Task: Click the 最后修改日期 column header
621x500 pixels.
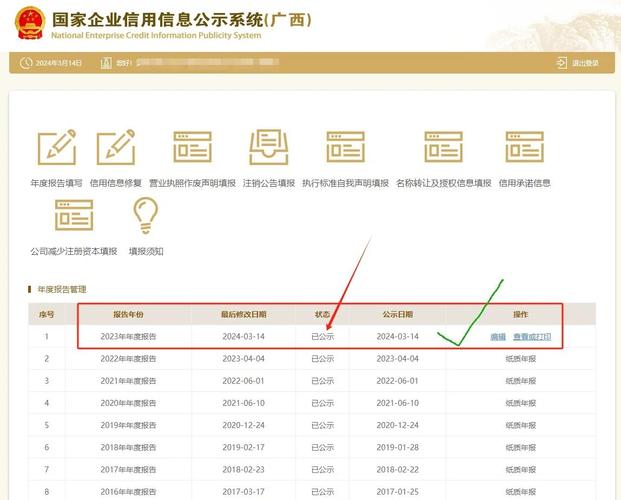Action: pos(244,314)
